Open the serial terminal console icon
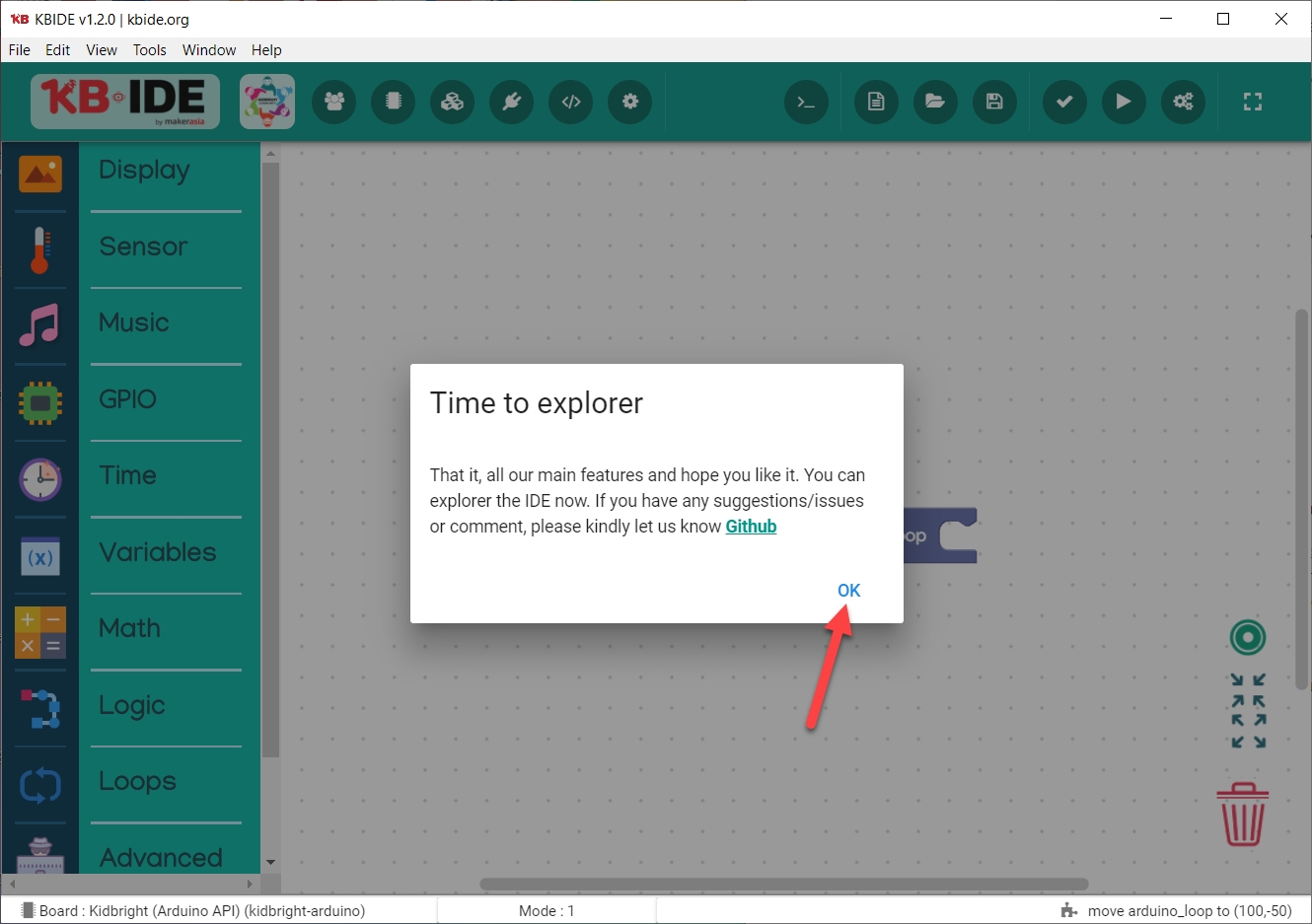 coord(806,102)
